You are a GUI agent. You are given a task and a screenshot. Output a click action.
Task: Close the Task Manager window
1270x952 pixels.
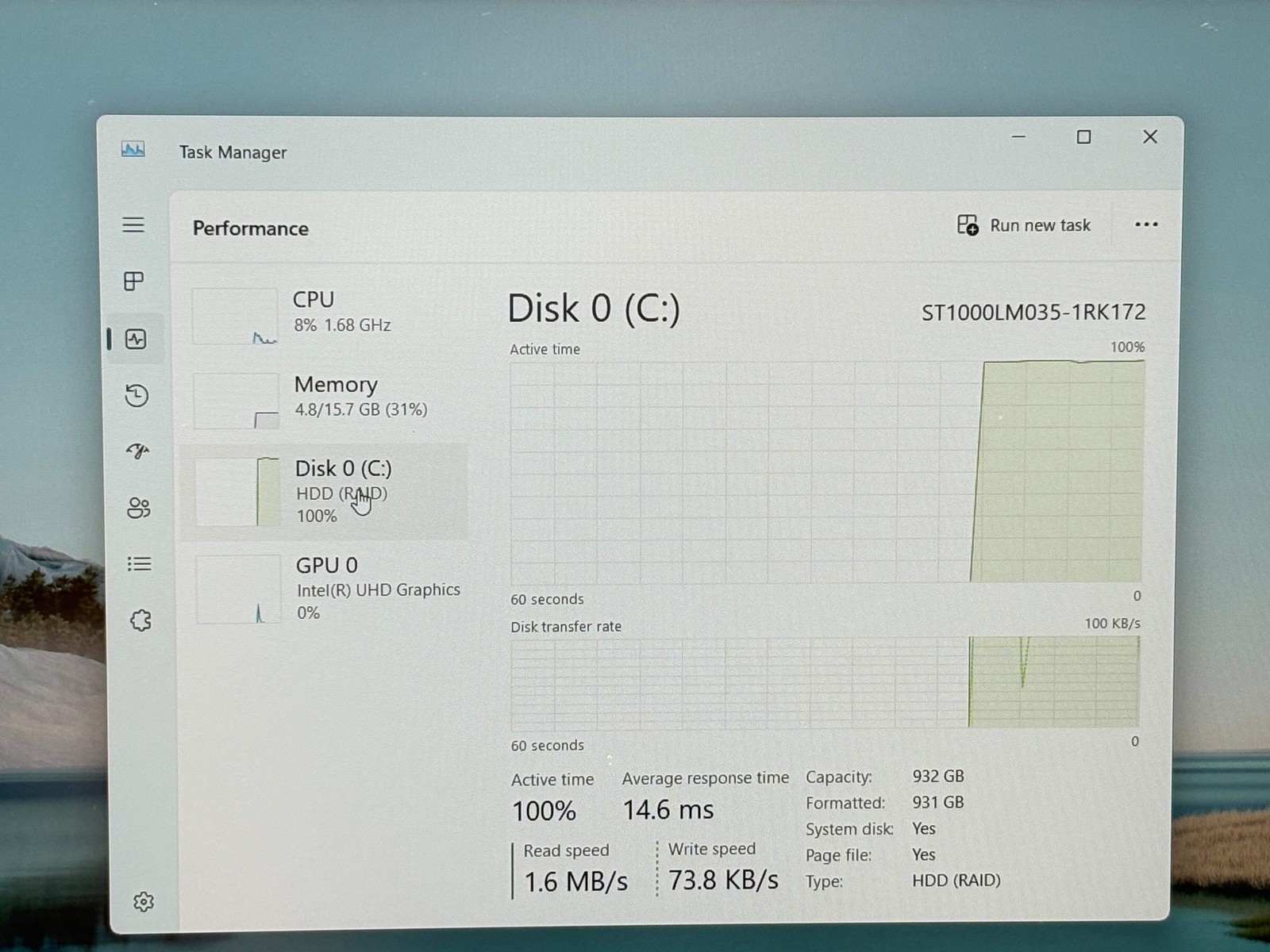1149,137
